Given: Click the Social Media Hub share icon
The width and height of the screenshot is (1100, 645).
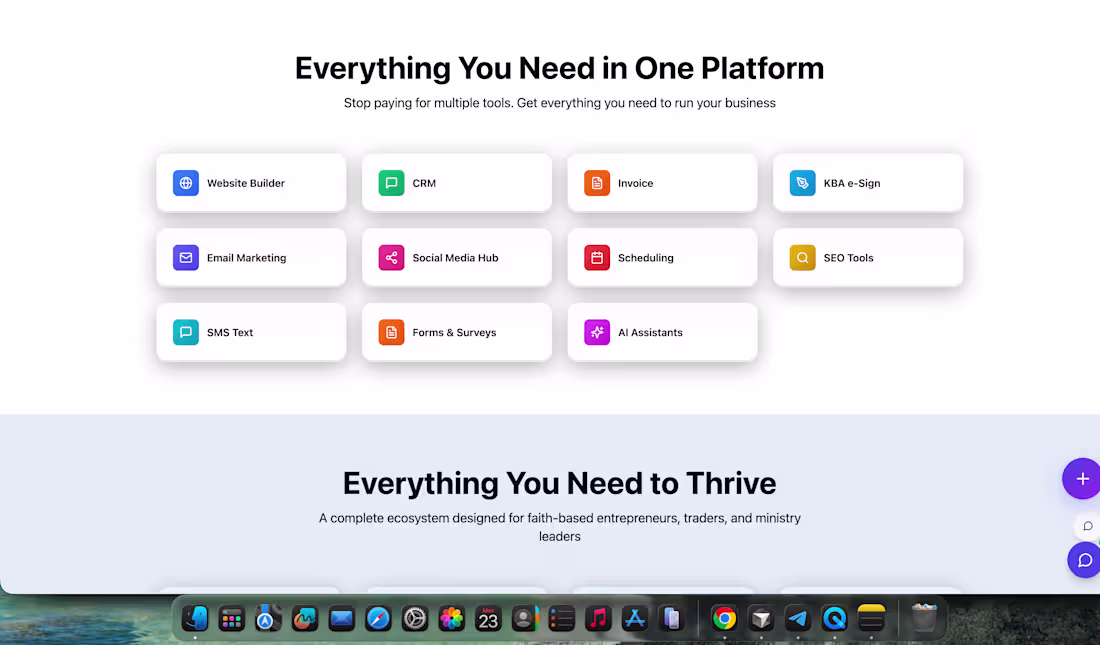Looking at the screenshot, I should click(391, 257).
